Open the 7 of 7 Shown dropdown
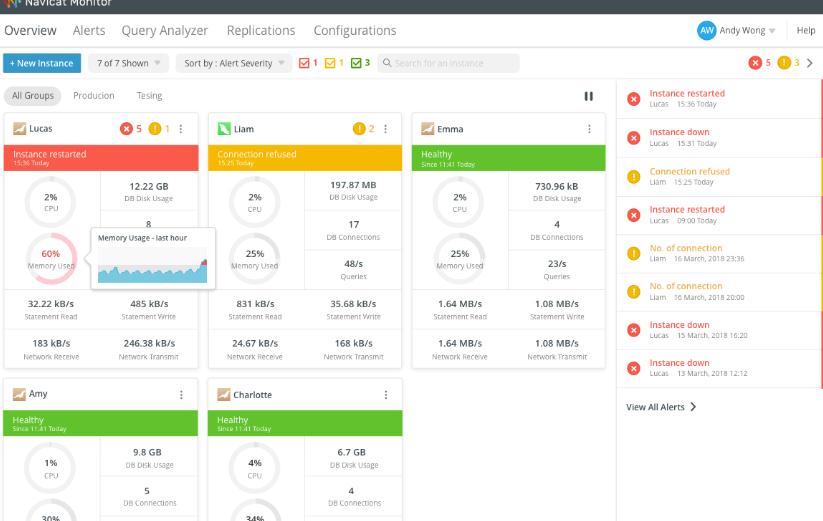This screenshot has height=521, width=823. 128,63
